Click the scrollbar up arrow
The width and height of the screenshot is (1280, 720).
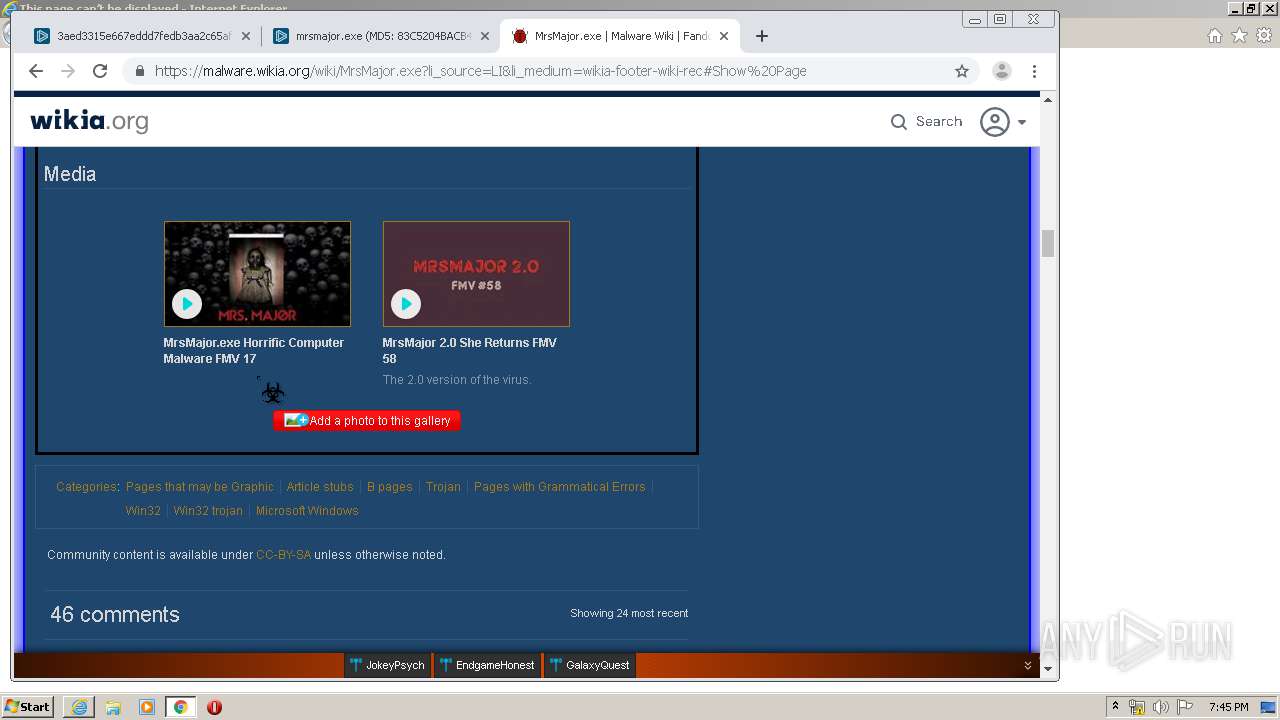[1048, 99]
